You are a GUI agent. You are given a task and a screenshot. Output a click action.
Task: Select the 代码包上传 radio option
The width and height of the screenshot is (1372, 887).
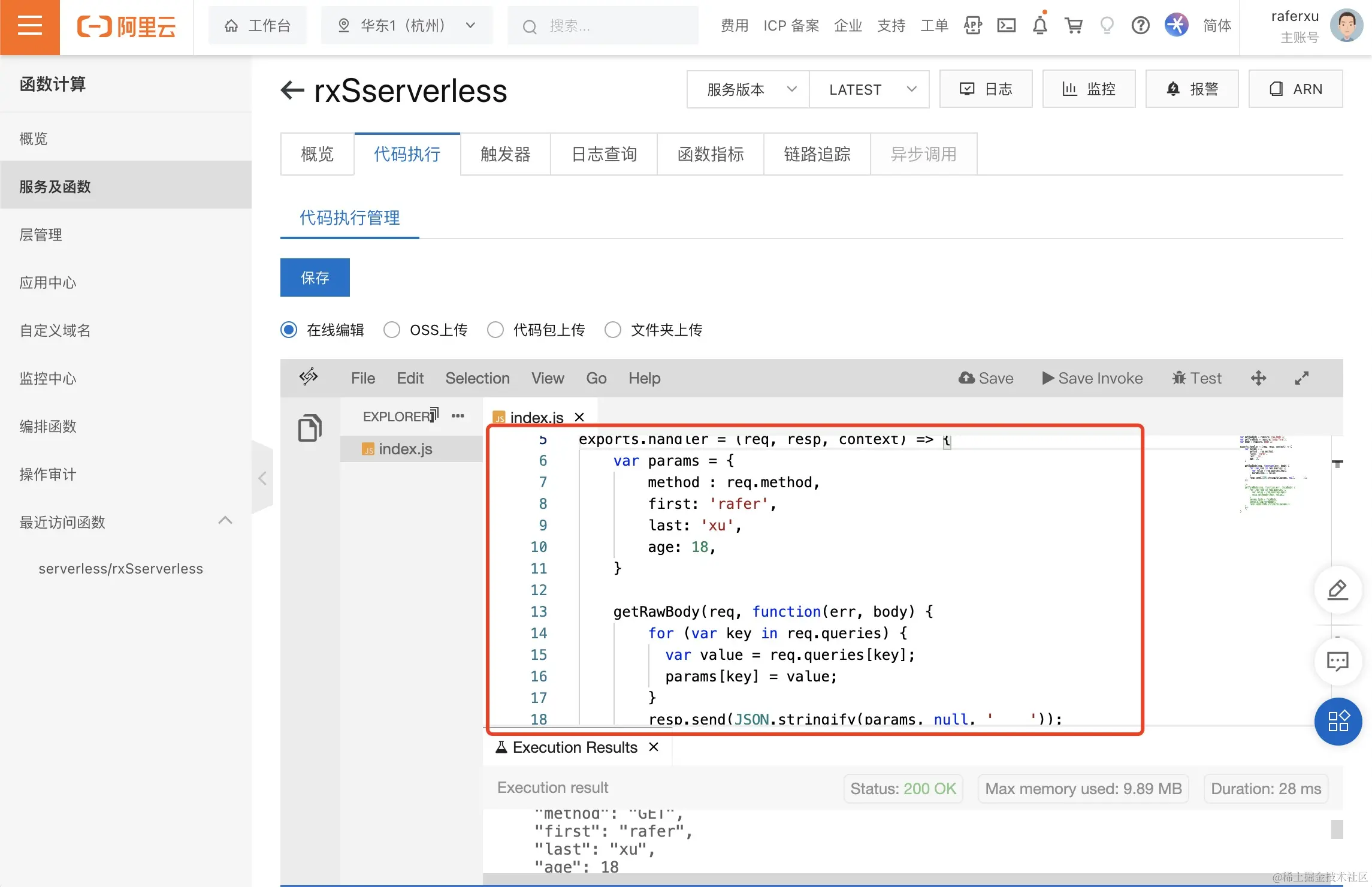pos(495,330)
